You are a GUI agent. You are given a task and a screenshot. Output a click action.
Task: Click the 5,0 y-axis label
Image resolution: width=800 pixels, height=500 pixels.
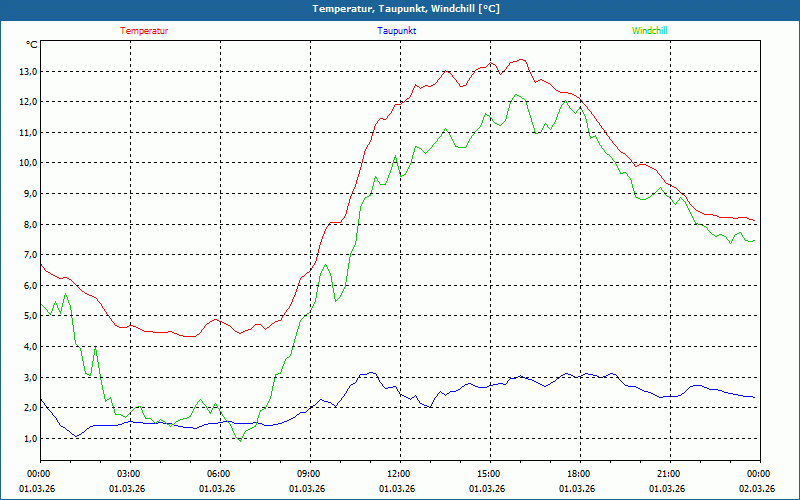31,316
